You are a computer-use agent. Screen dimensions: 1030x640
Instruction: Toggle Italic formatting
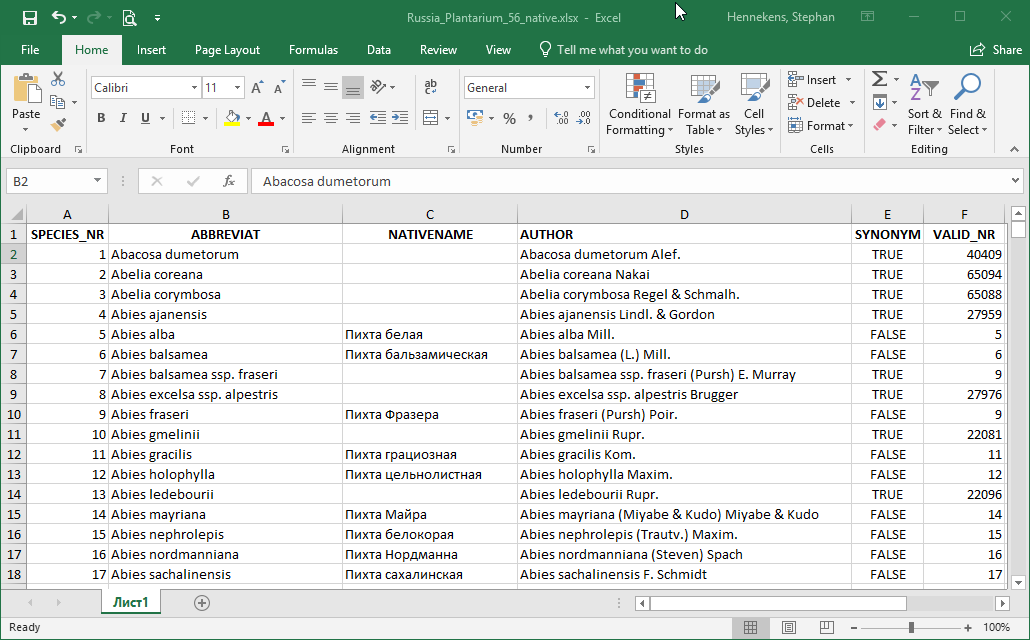124,118
